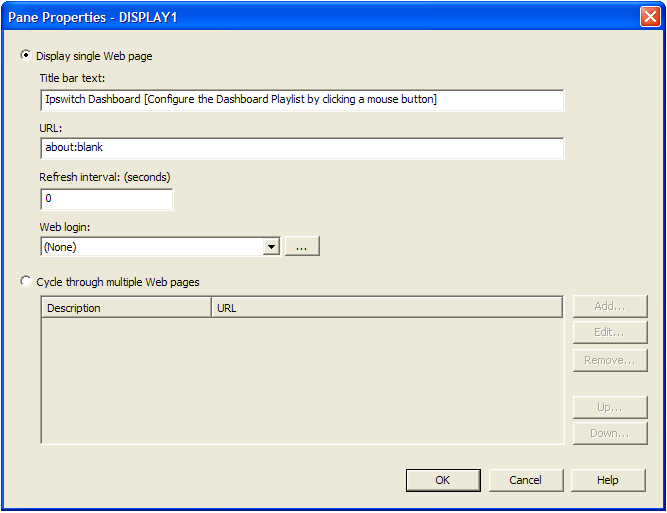Select the Display single Web page option
667x513 pixels.
pos(26,56)
